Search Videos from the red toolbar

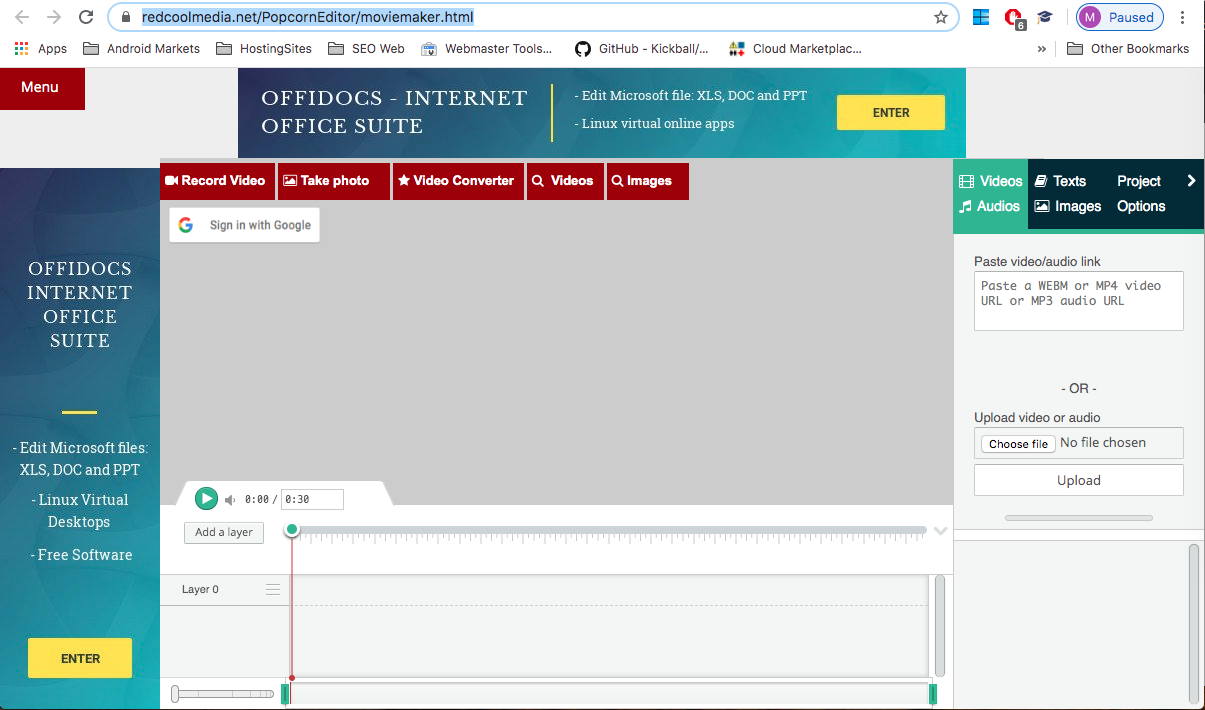(x=564, y=181)
